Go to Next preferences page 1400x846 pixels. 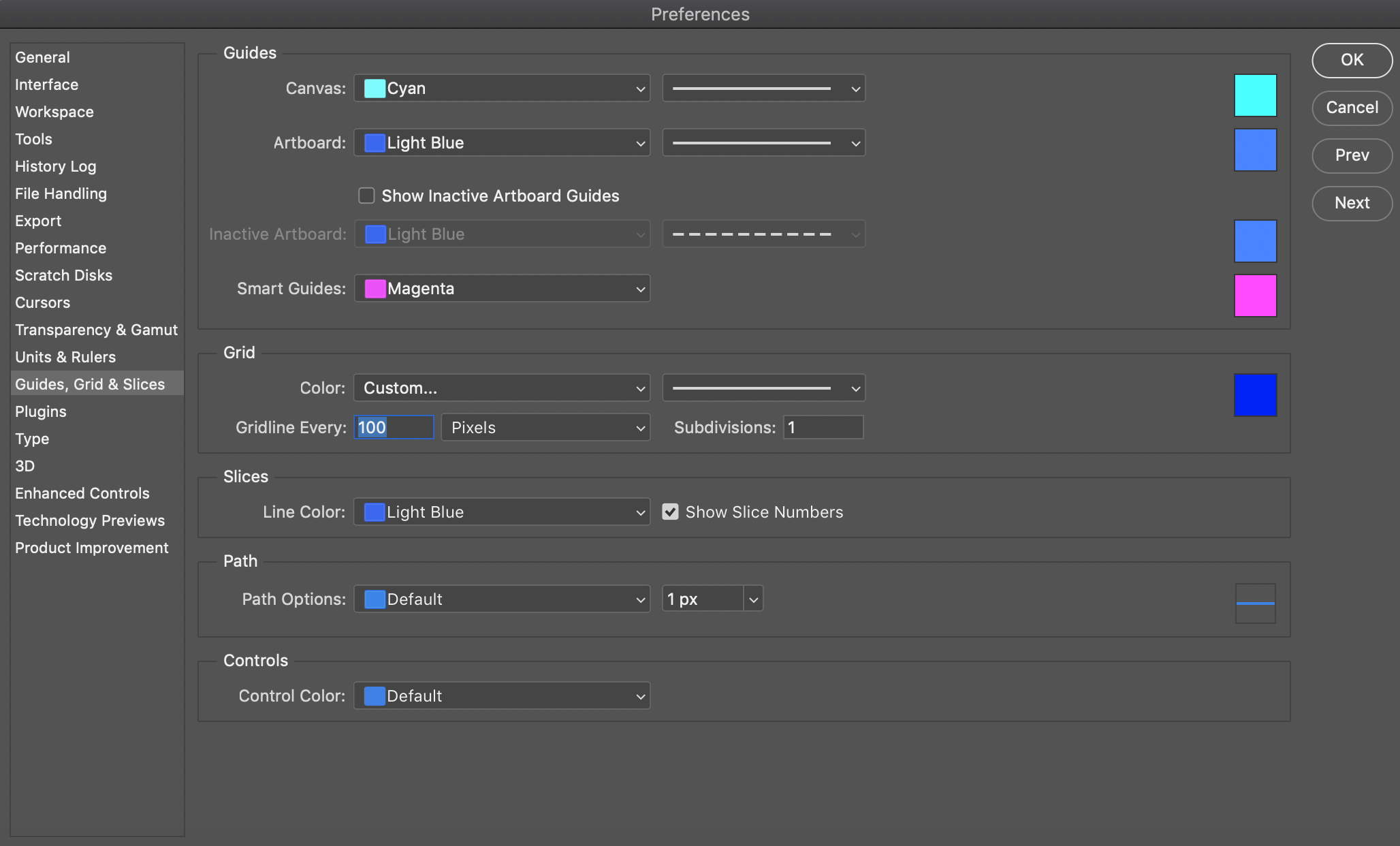[1352, 203]
